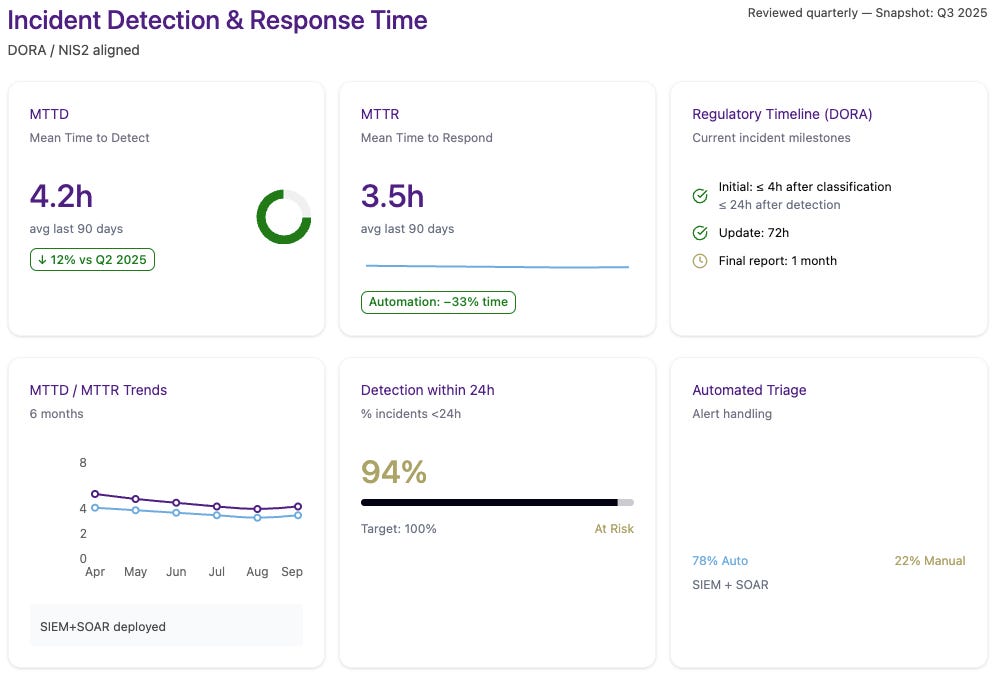Click the 'Regulatory Timeline (DORA)' card title
Viewport: 996px width, 676px height.
(x=782, y=114)
